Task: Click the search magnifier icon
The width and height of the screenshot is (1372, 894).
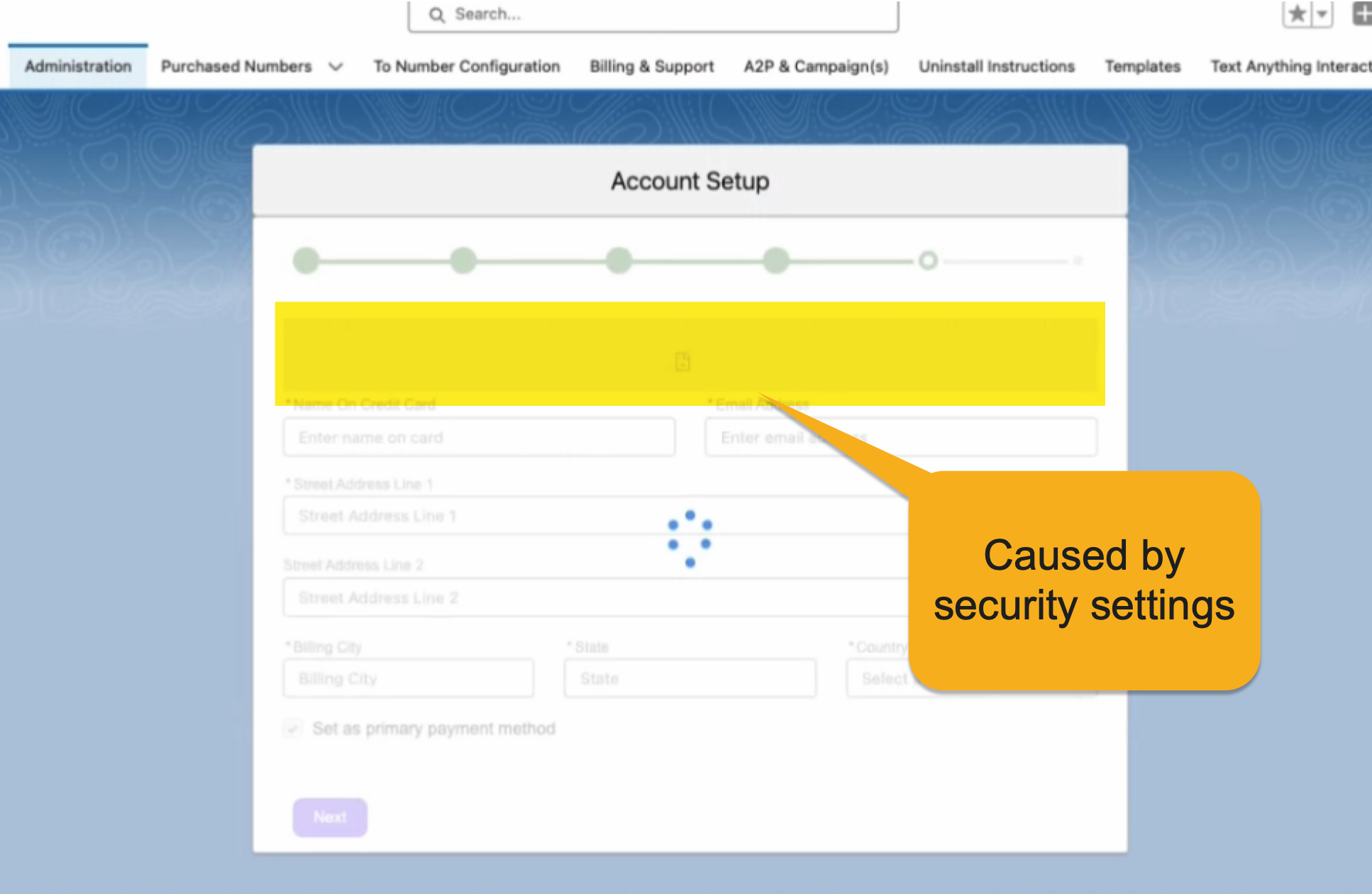Action: pos(437,15)
